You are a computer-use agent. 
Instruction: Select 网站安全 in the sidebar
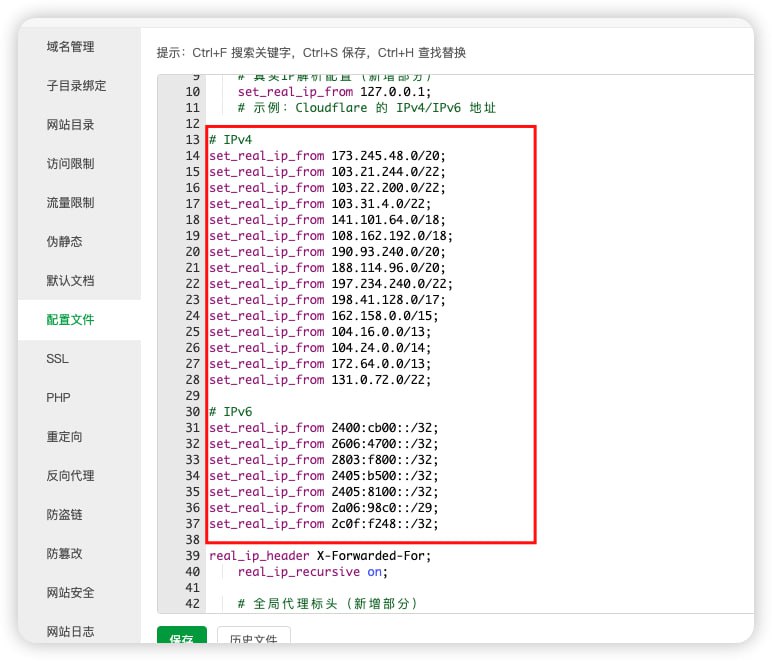click(70, 593)
